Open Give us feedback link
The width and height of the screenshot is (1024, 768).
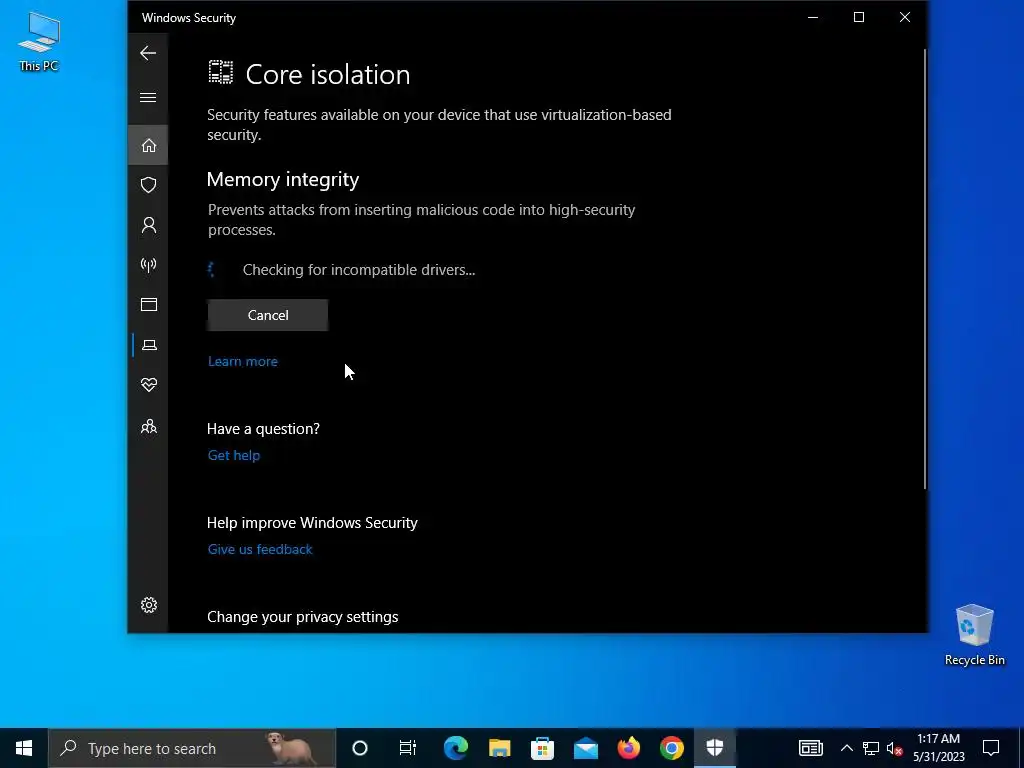(260, 549)
